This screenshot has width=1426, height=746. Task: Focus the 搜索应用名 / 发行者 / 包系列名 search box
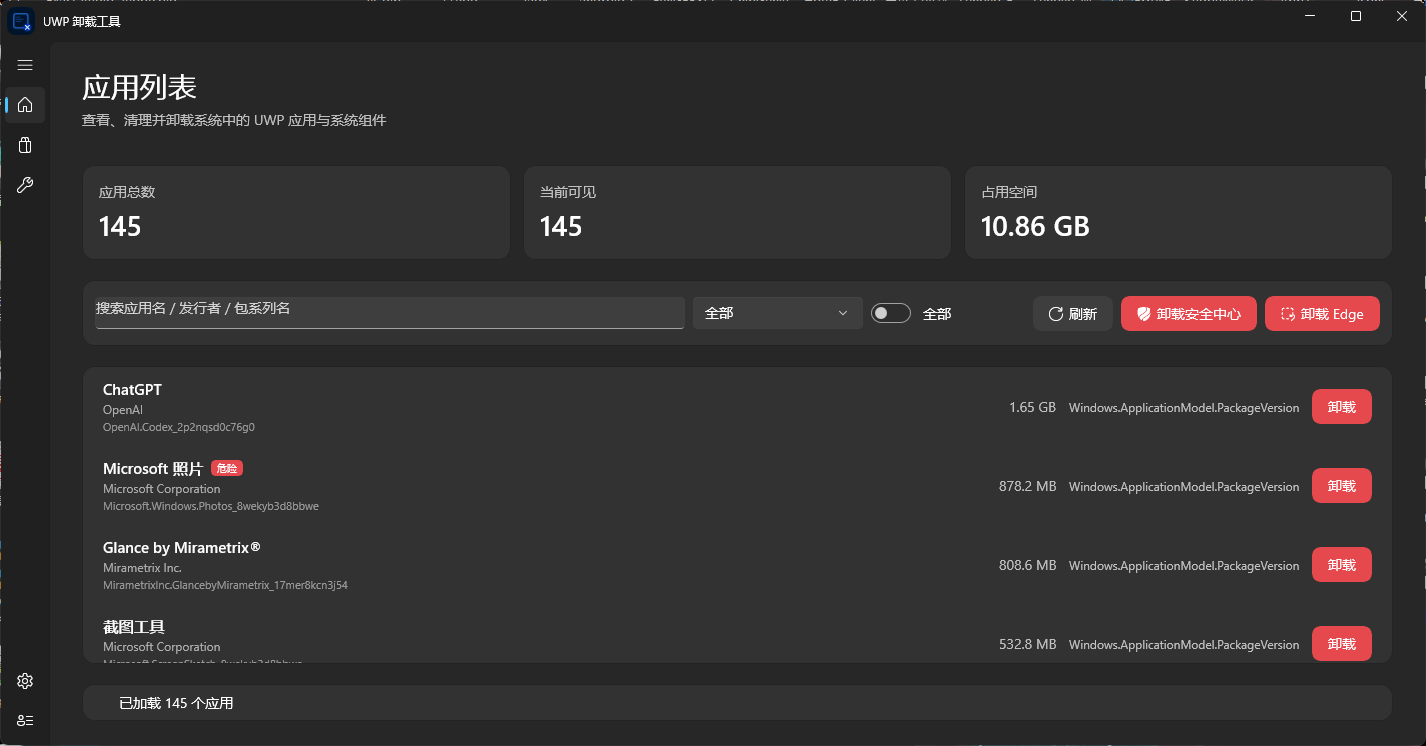point(390,313)
